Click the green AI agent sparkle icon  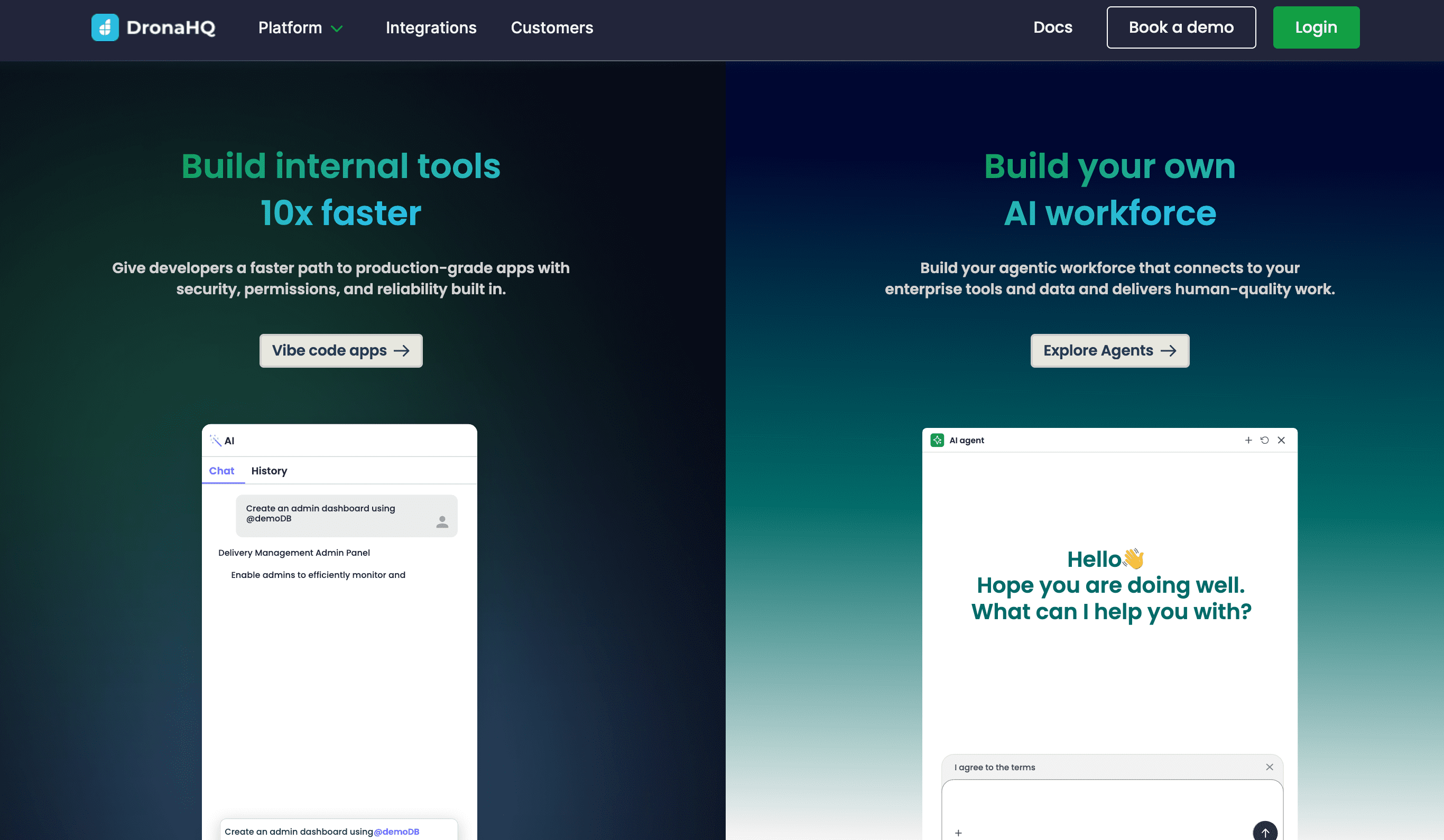tap(937, 440)
